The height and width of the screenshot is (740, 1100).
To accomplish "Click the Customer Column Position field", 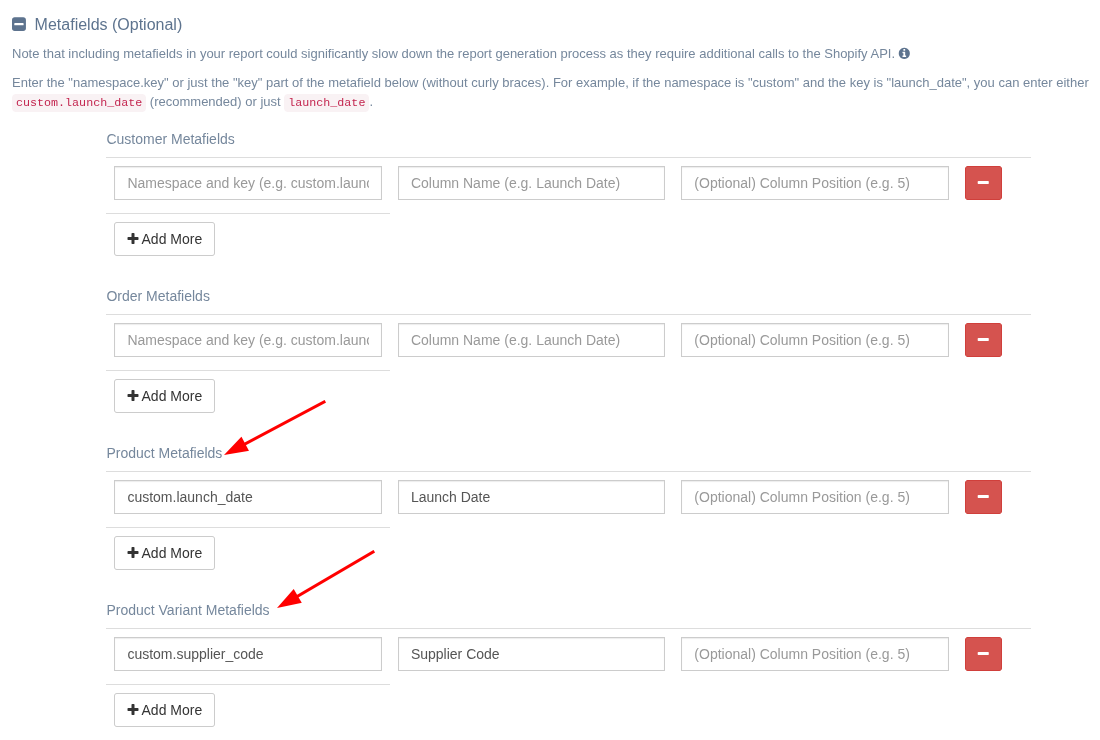I will (x=814, y=183).
